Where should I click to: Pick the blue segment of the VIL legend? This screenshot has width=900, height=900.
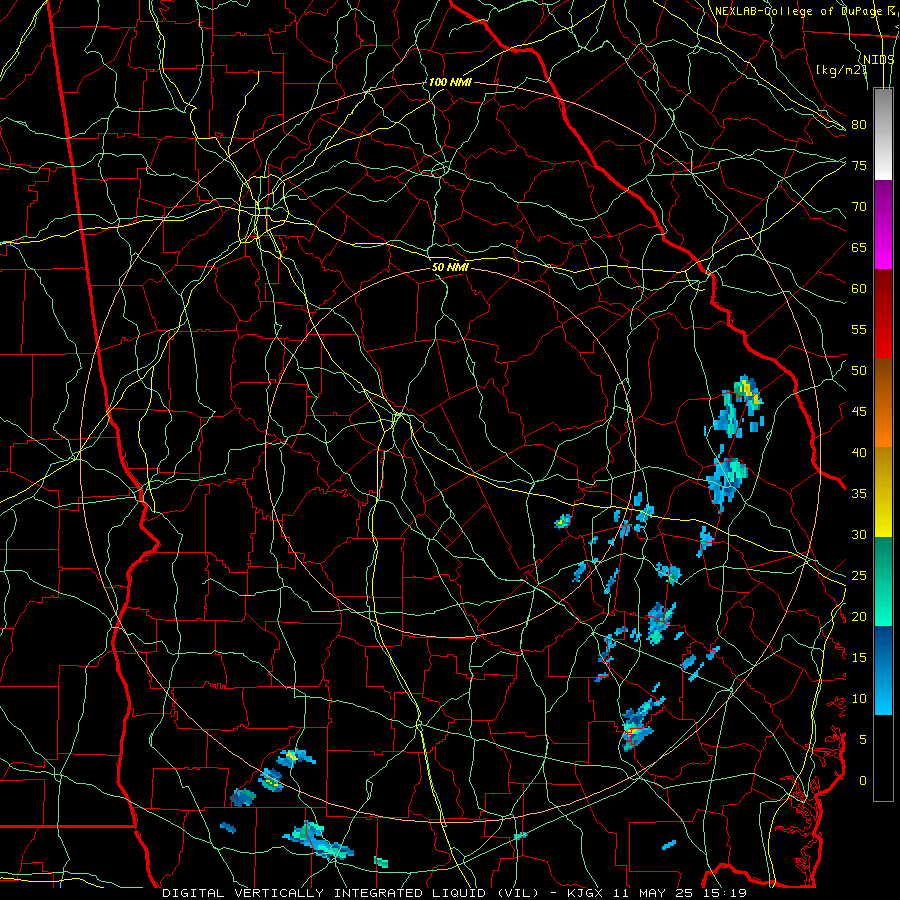point(883,670)
